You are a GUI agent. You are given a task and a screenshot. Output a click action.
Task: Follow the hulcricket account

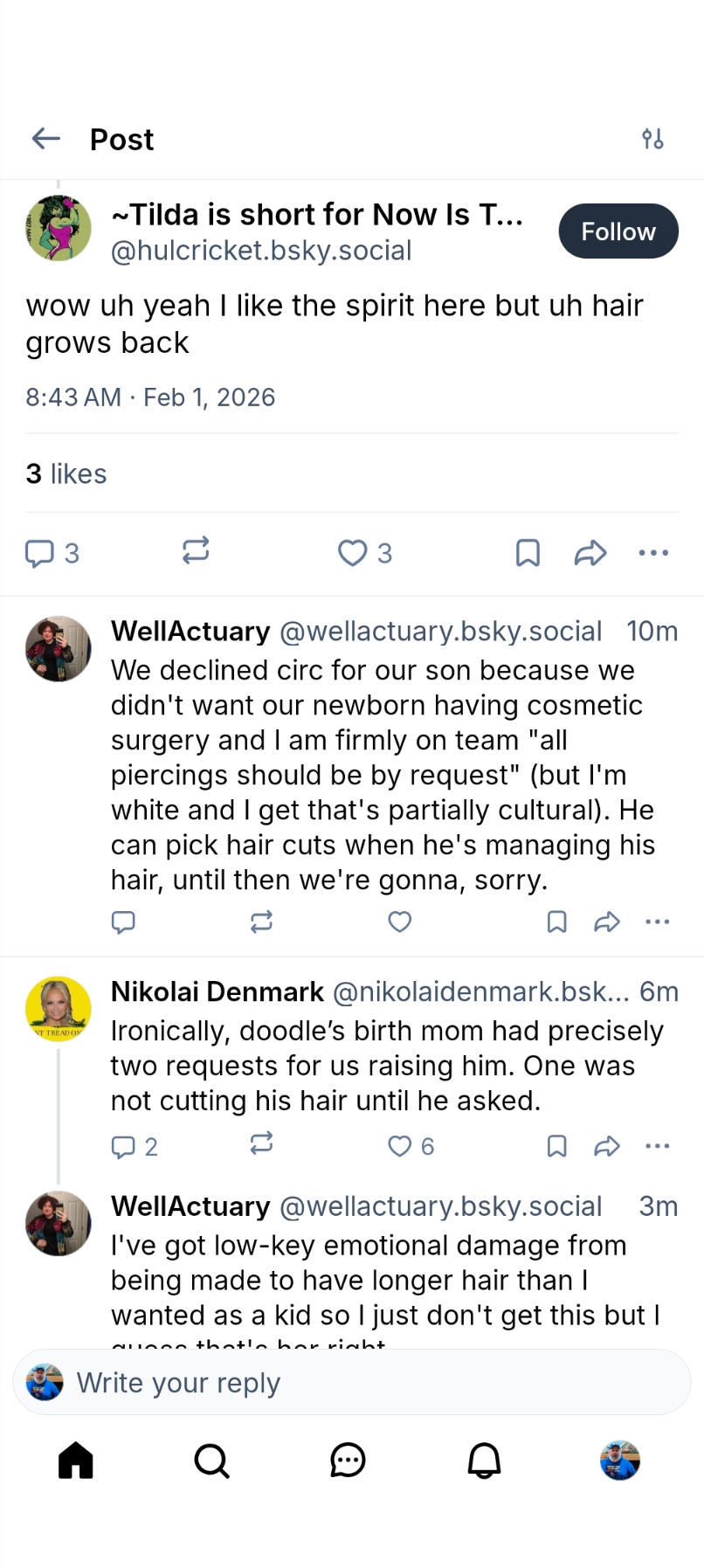tap(618, 231)
